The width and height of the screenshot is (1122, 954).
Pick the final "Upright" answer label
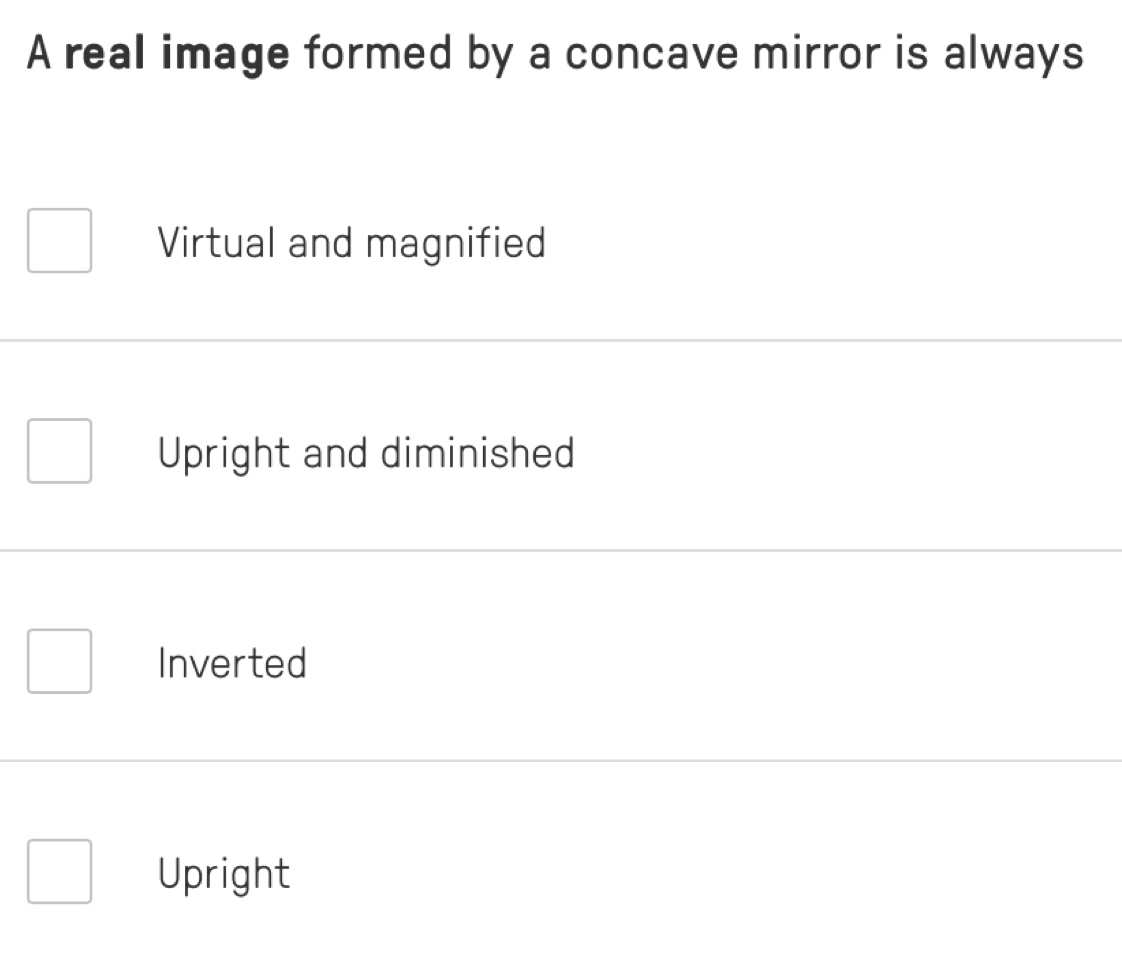(224, 875)
